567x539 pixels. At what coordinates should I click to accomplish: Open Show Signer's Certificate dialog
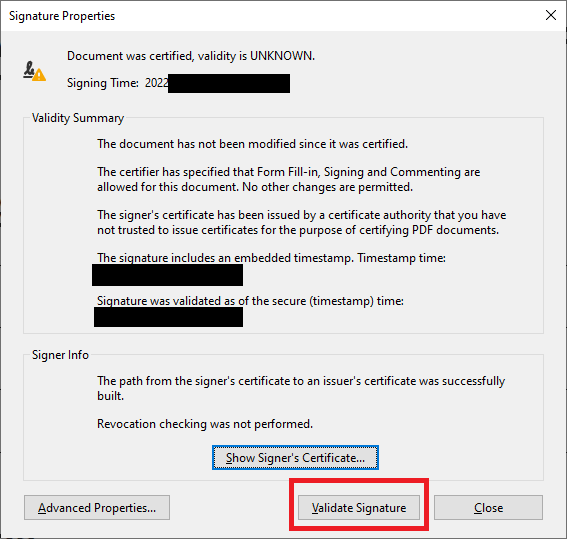tap(295, 458)
